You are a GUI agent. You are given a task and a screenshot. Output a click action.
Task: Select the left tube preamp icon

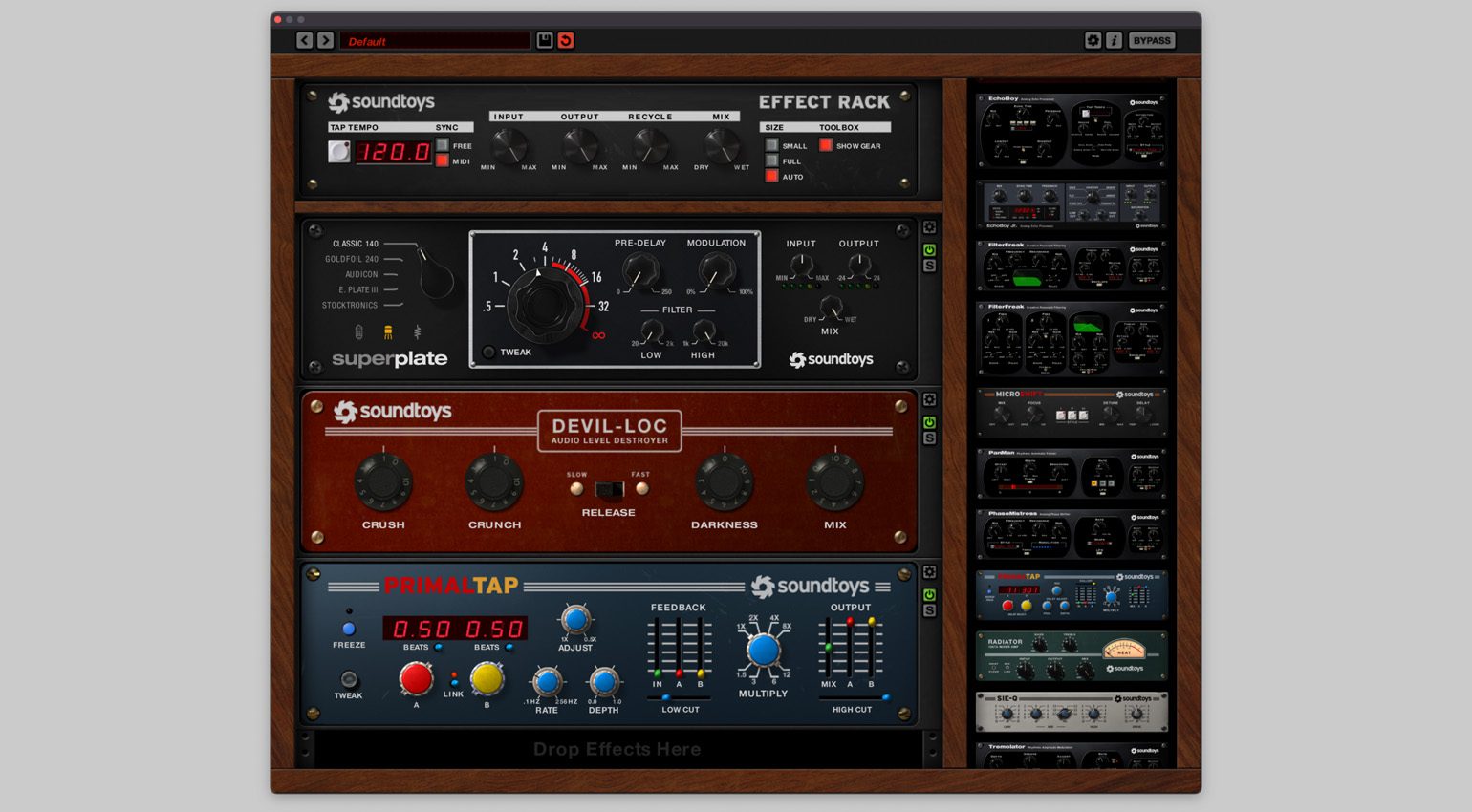tap(359, 332)
